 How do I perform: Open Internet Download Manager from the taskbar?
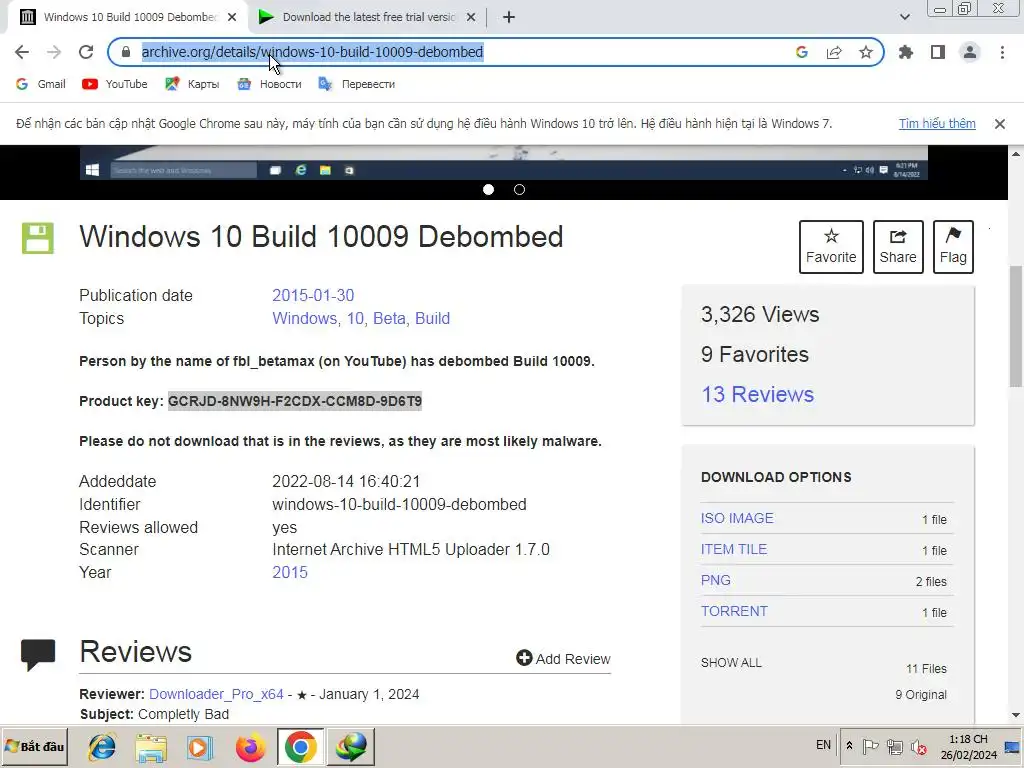coord(351,747)
